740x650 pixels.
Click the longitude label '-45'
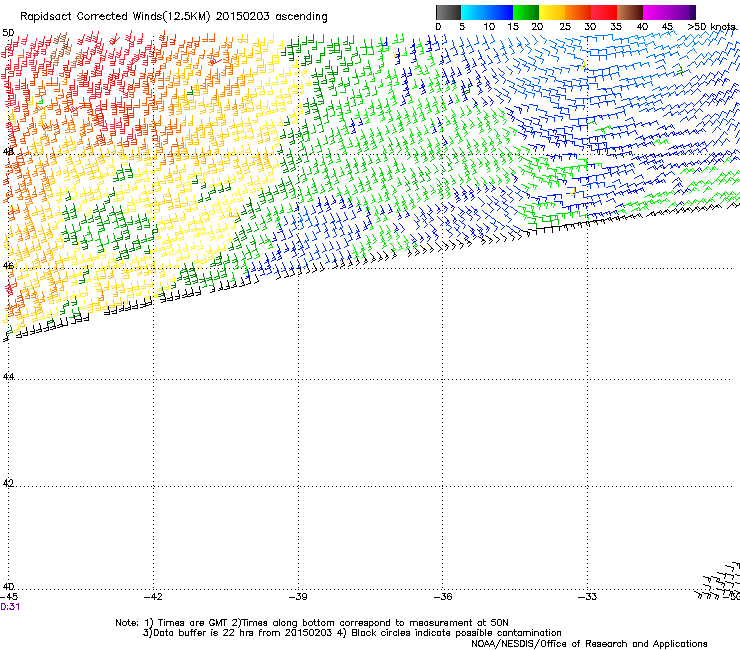tap(9, 597)
